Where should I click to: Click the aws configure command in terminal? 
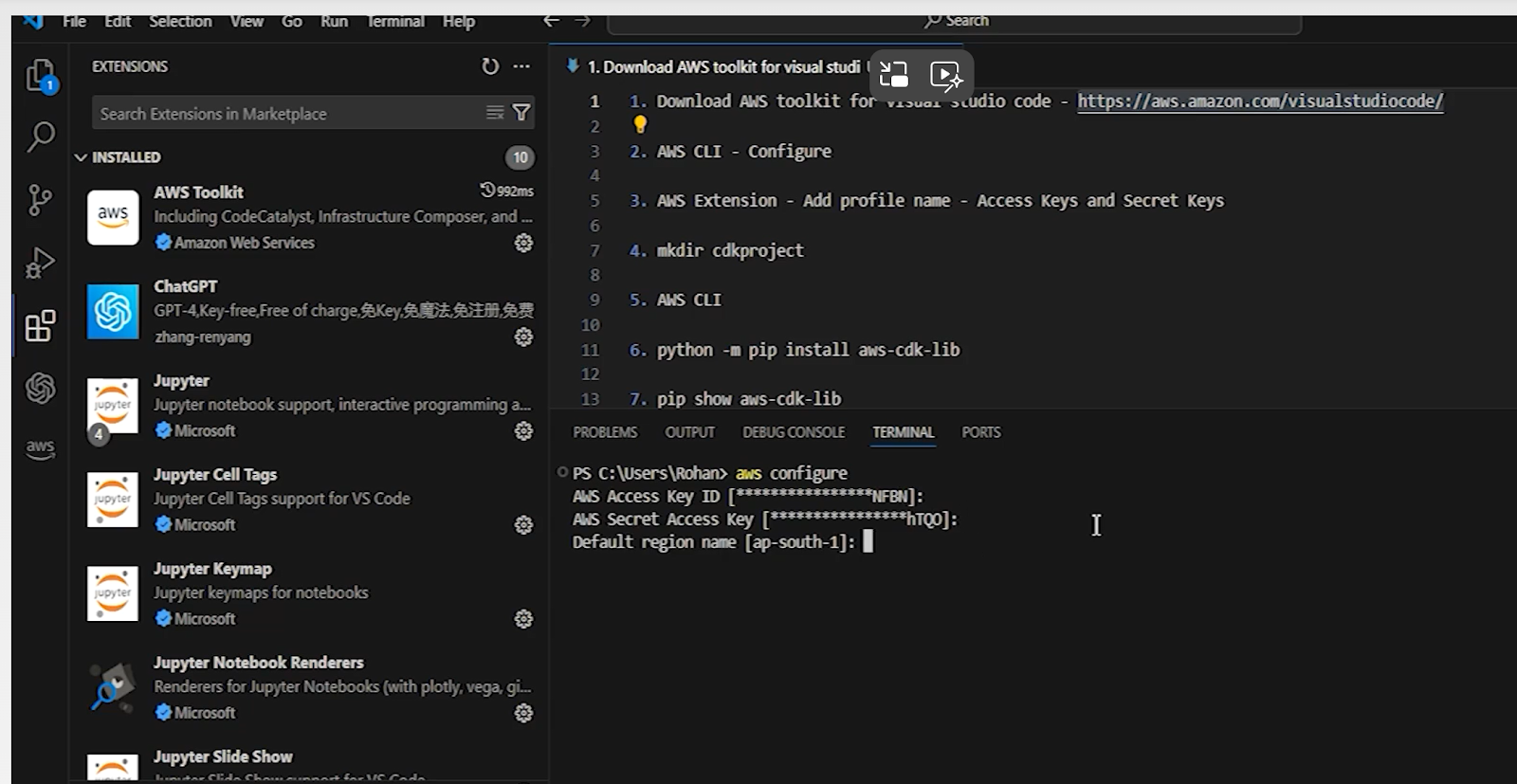[792, 473]
